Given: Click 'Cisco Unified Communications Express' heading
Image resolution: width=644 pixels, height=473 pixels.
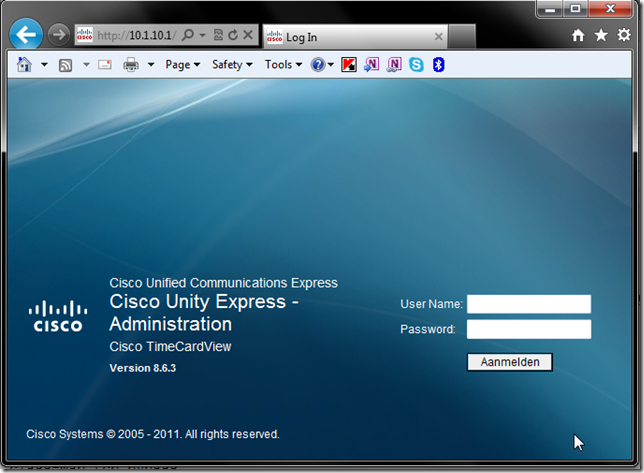Looking at the screenshot, I should (223, 283).
